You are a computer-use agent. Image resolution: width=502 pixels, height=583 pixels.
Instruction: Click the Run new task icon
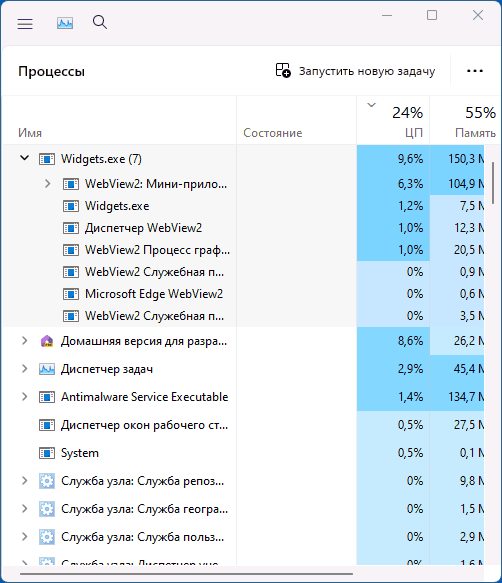283,70
